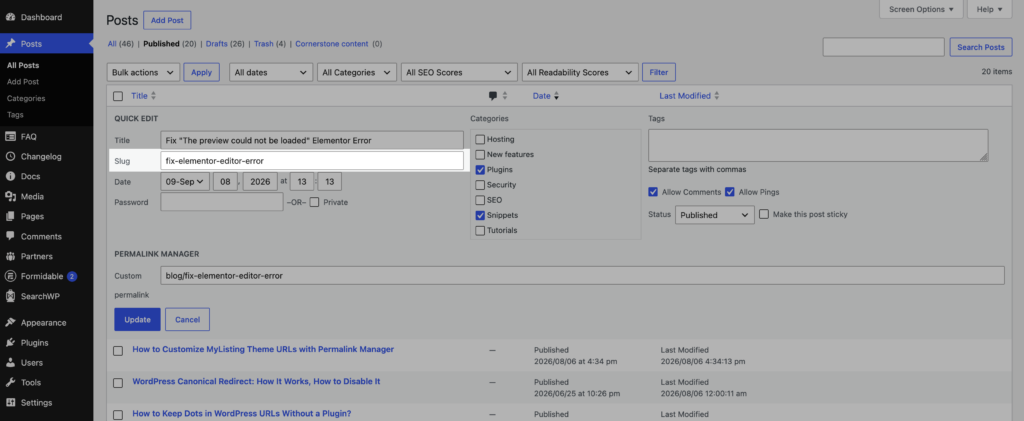Open All Posts submenu item

23,65
